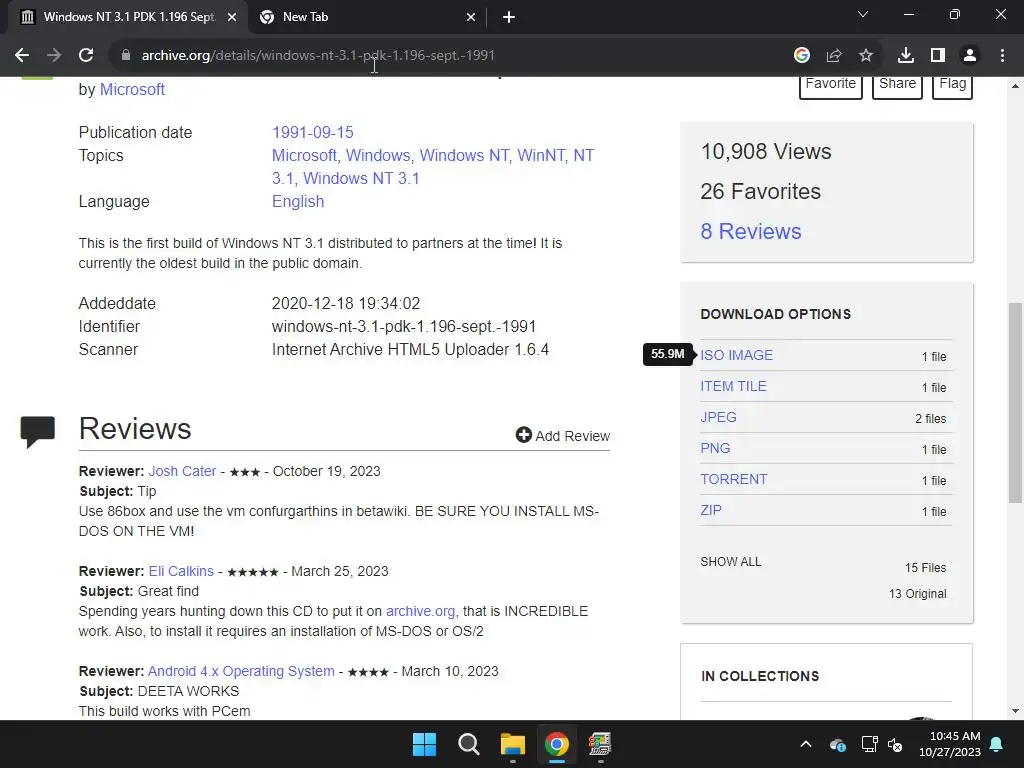Go back using the browser back arrow
This screenshot has width=1024, height=768.
point(22,56)
